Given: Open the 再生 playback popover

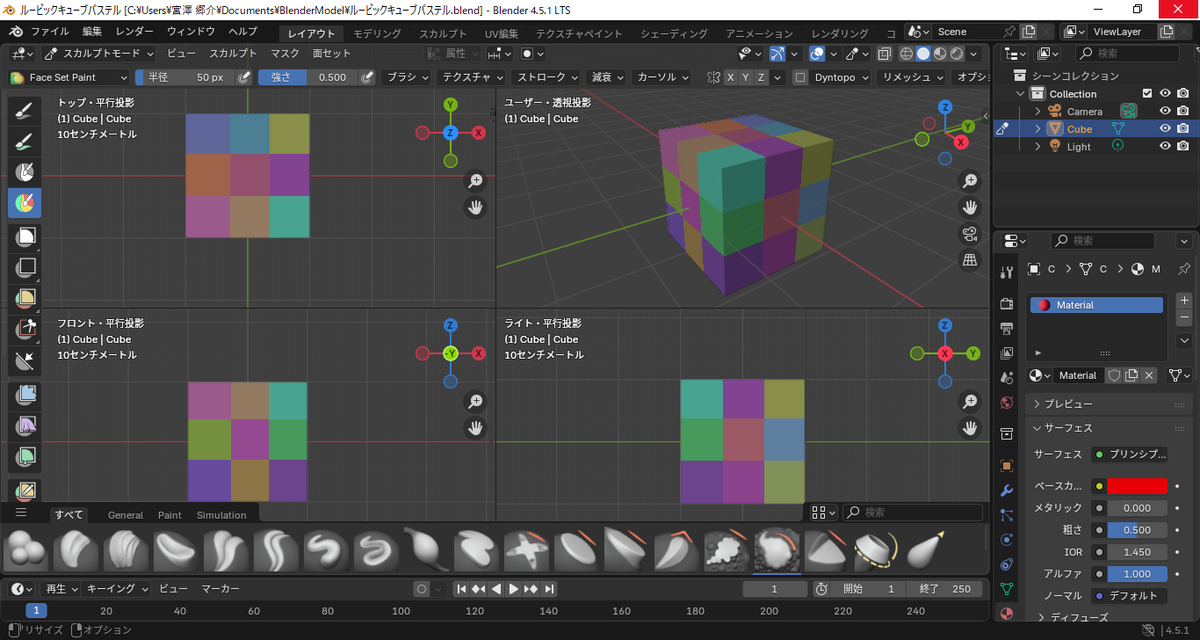Looking at the screenshot, I should click(61, 589).
